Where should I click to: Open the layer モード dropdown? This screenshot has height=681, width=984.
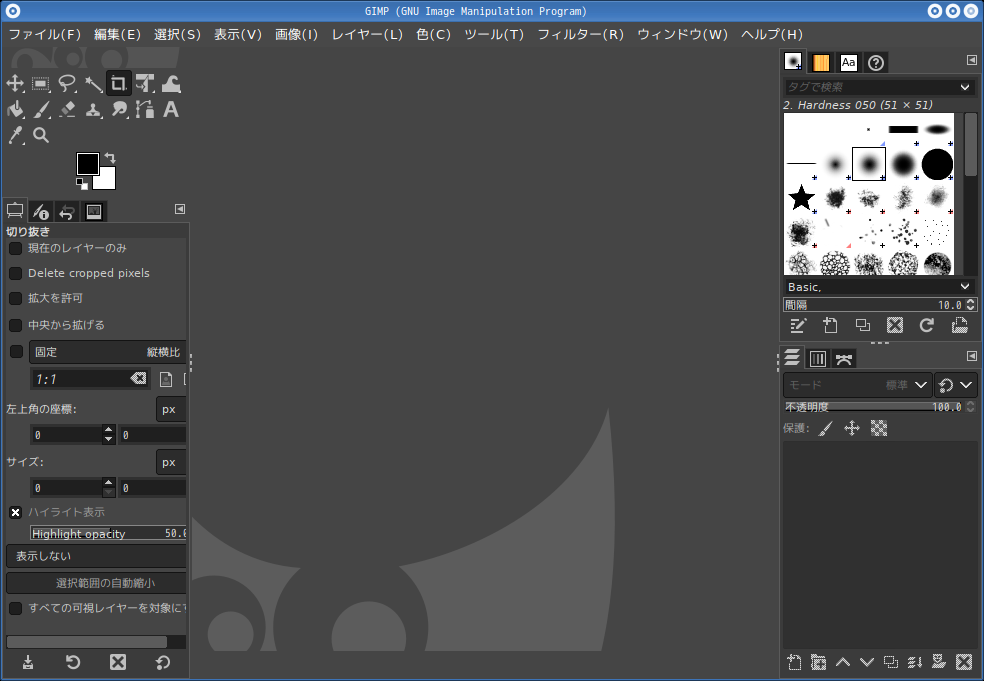point(857,385)
